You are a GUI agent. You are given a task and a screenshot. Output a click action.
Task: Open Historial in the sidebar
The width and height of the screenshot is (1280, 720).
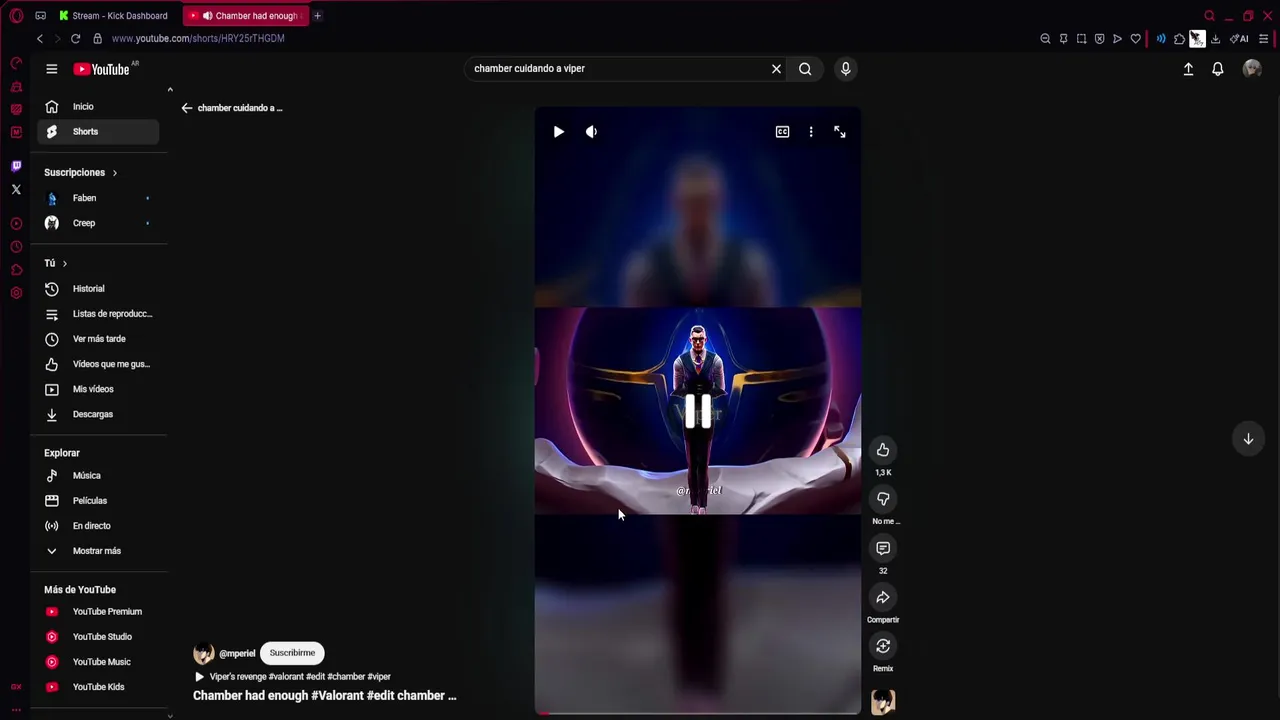[x=98, y=289]
